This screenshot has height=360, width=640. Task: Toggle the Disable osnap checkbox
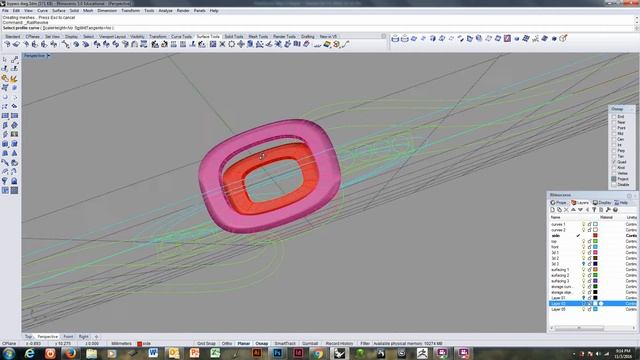tap(614, 185)
